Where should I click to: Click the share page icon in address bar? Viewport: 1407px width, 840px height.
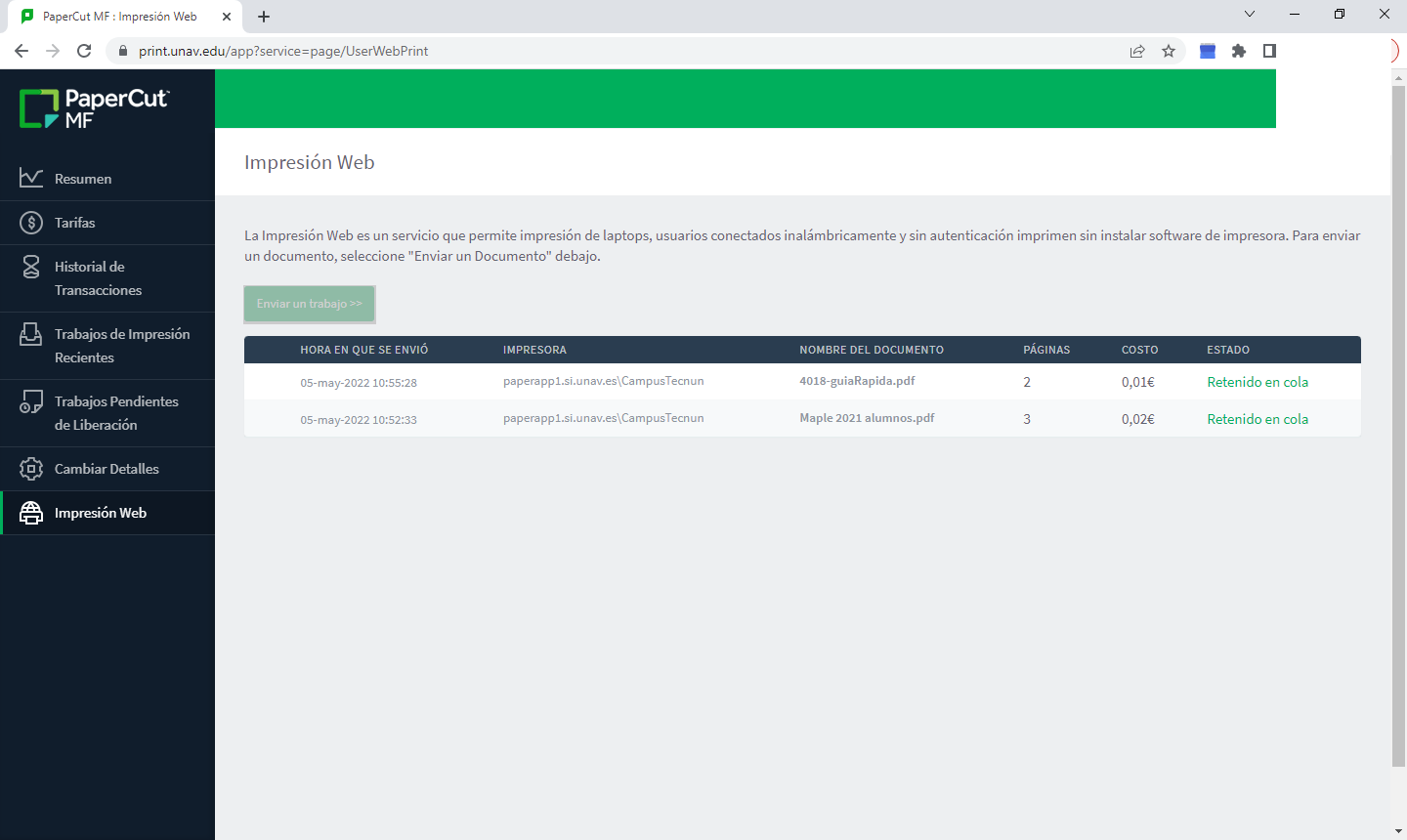pos(1137,51)
